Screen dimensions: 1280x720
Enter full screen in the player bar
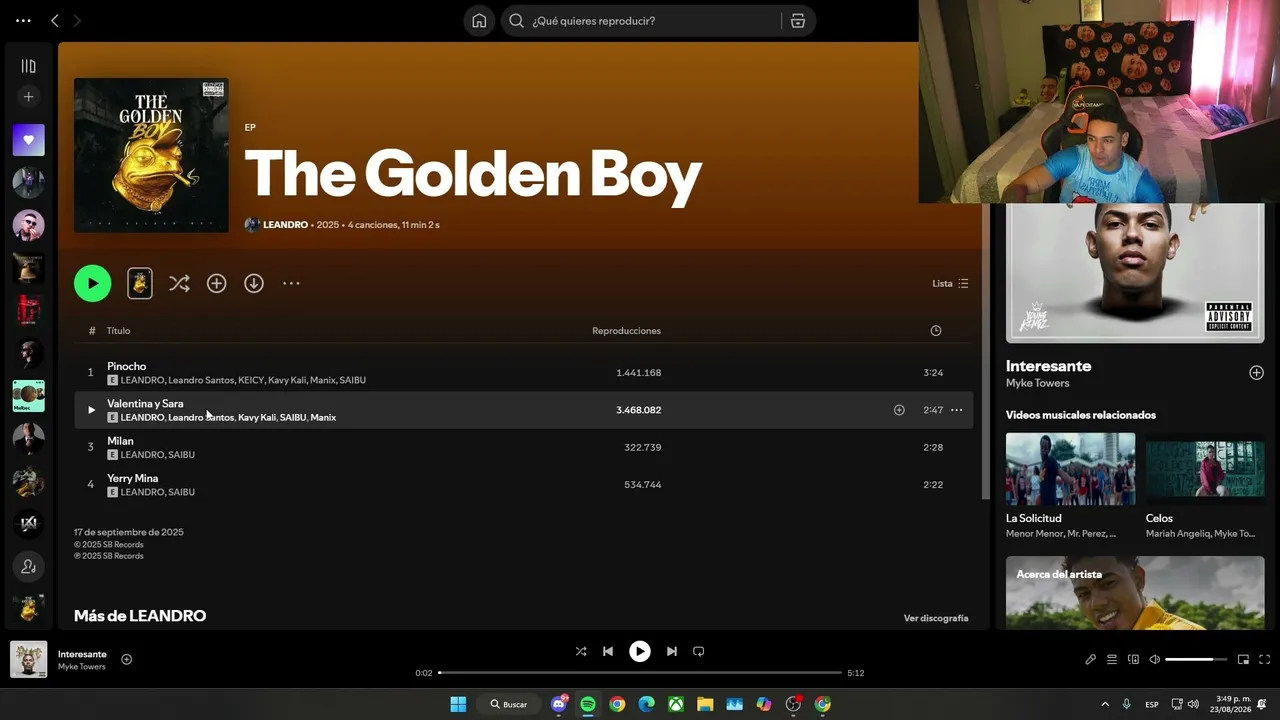[x=1264, y=659]
